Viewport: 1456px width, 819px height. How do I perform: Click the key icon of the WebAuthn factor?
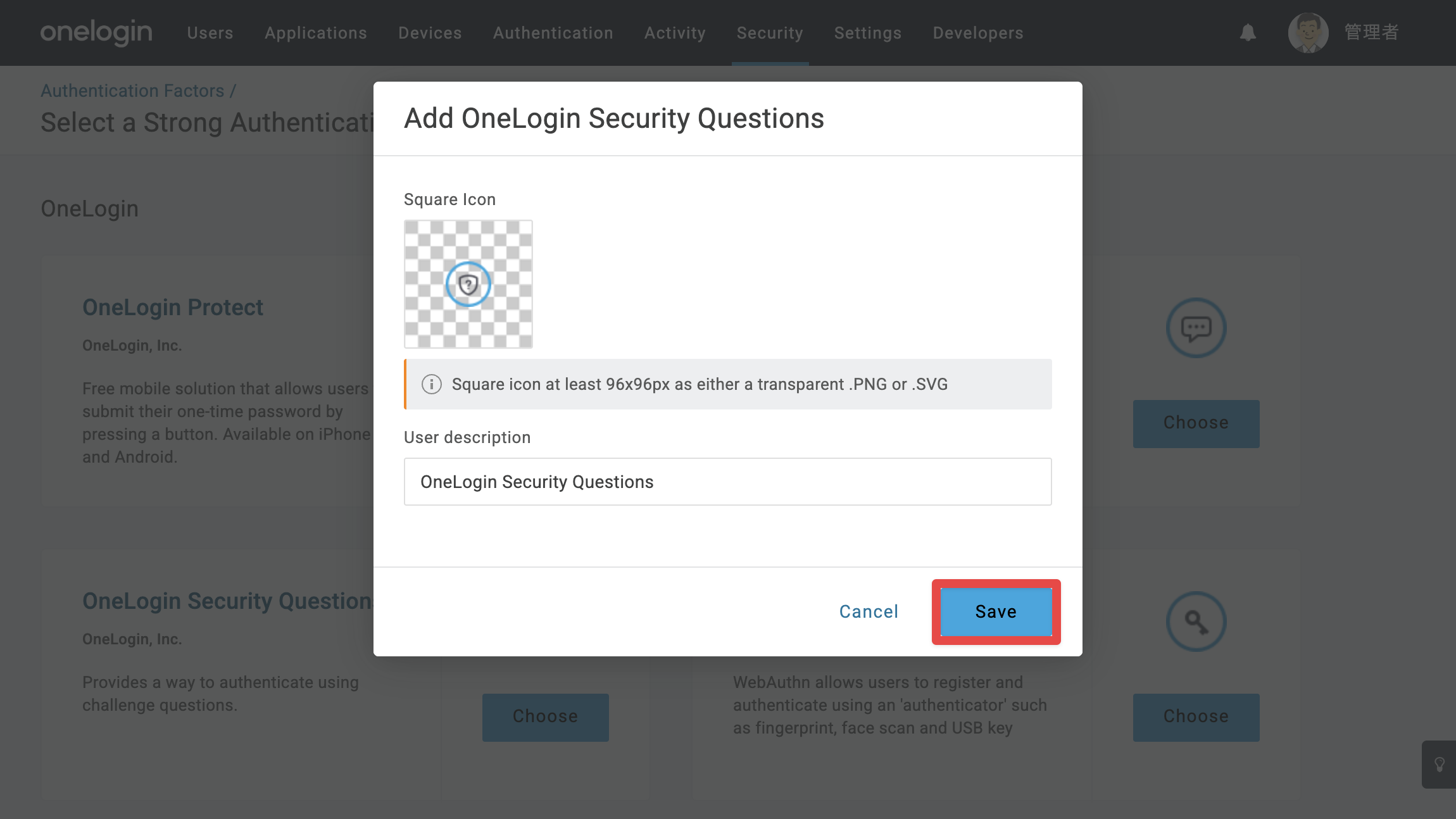[1196, 622]
